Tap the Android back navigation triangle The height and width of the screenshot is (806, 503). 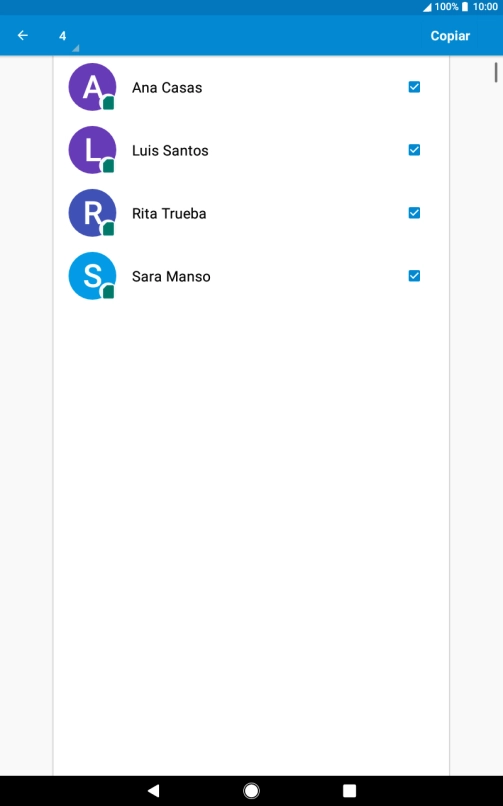pyautogui.click(x=153, y=791)
